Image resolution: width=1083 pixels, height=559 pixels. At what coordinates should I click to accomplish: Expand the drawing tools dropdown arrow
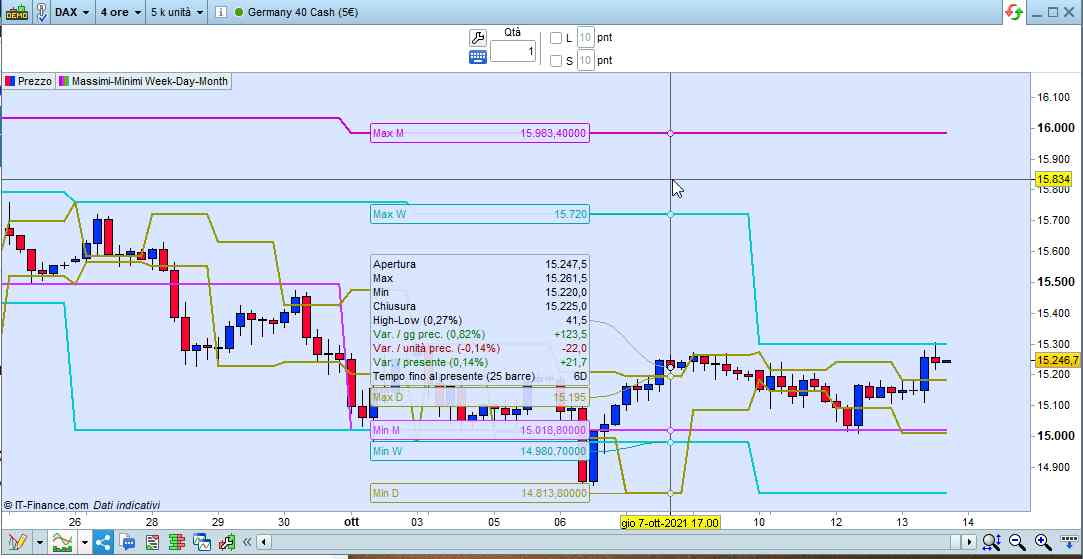point(39,542)
